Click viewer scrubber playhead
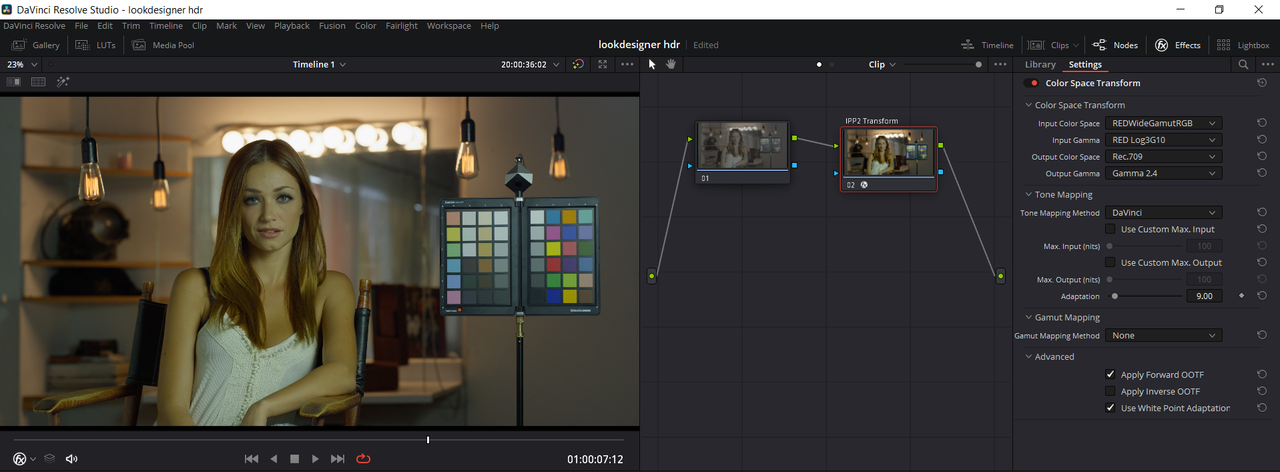Screen dimensions: 1280x472 tap(428, 439)
